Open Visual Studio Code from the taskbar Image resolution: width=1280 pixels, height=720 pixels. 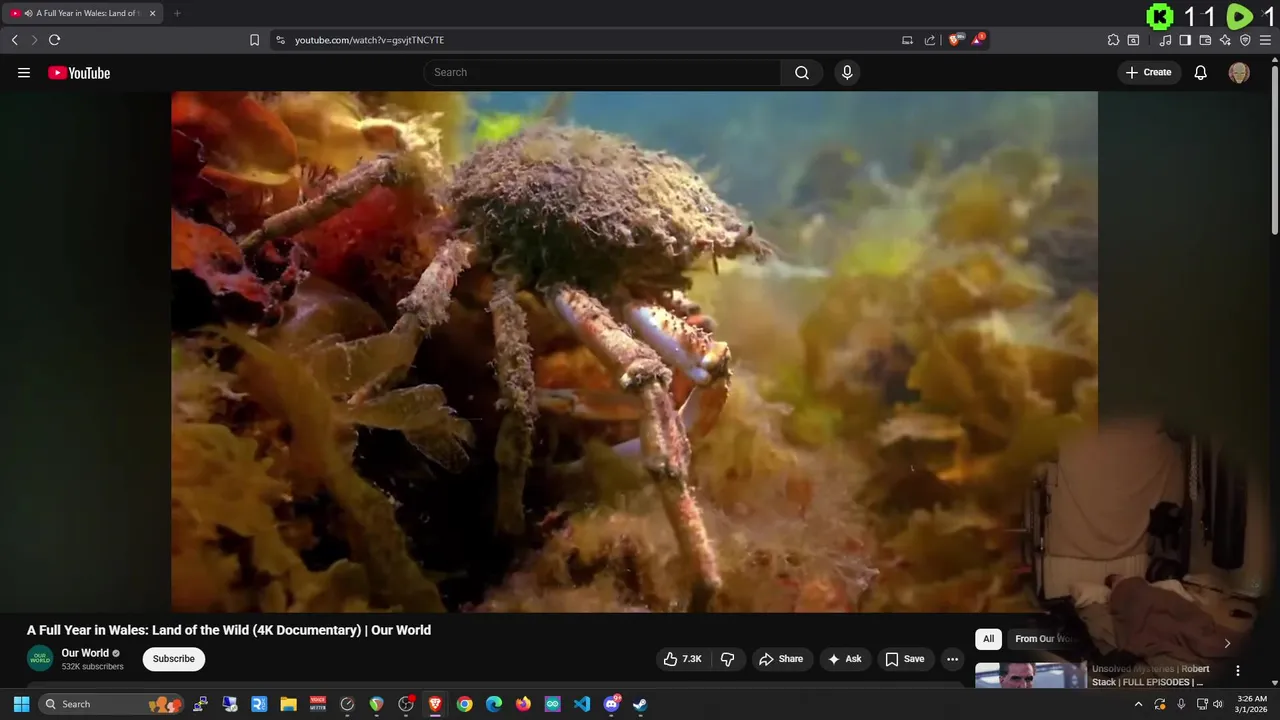[582, 704]
